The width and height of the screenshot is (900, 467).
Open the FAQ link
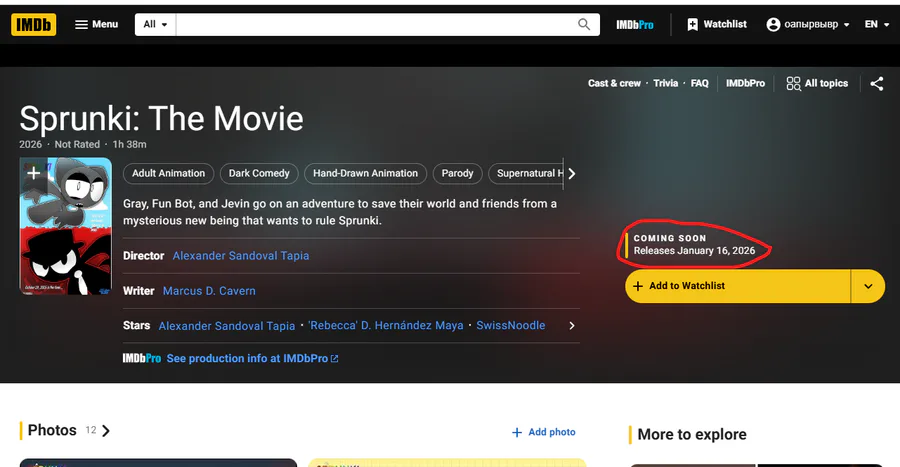699,83
